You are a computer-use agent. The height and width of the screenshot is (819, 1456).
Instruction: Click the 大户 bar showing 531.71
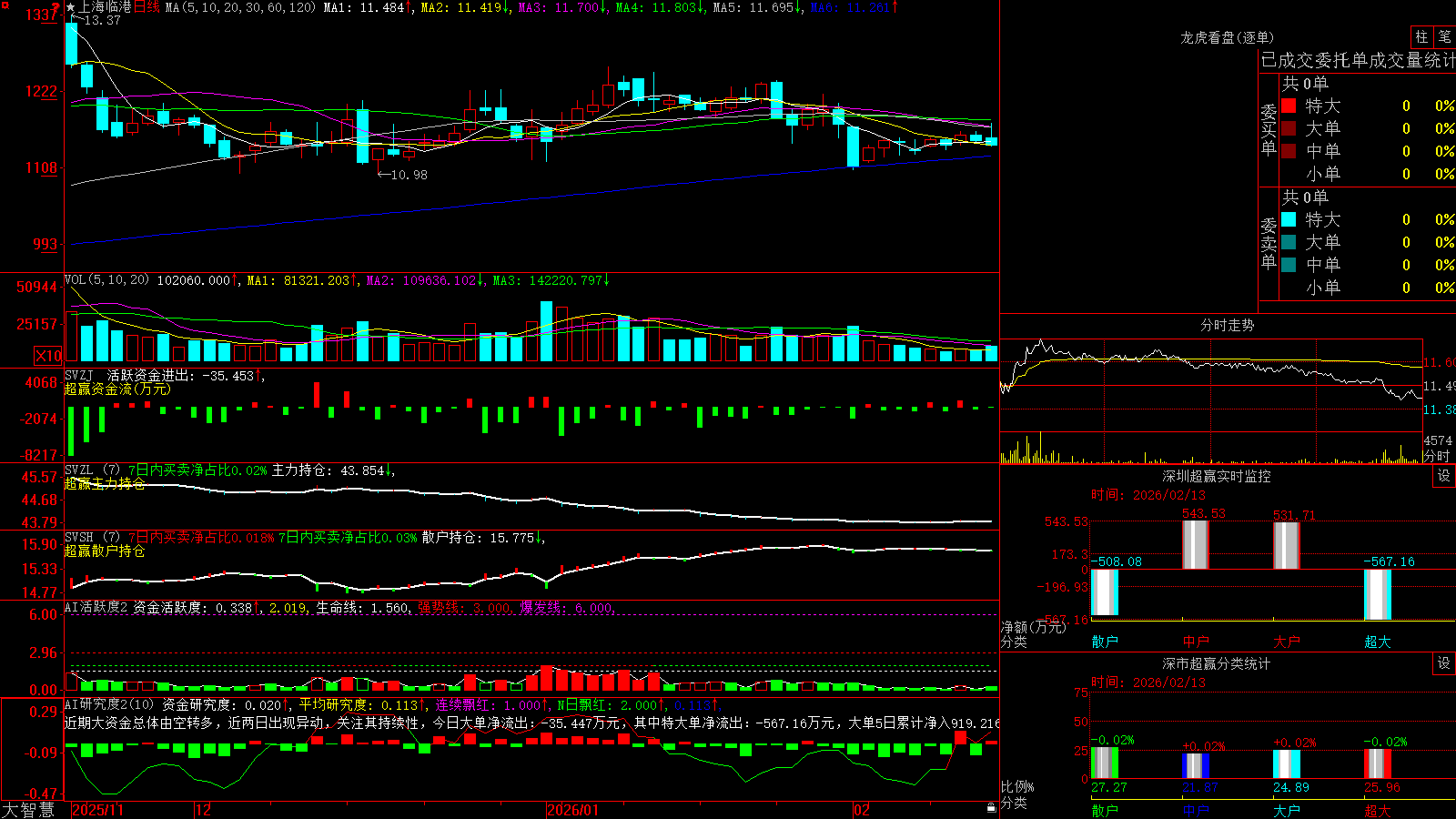(x=1287, y=546)
